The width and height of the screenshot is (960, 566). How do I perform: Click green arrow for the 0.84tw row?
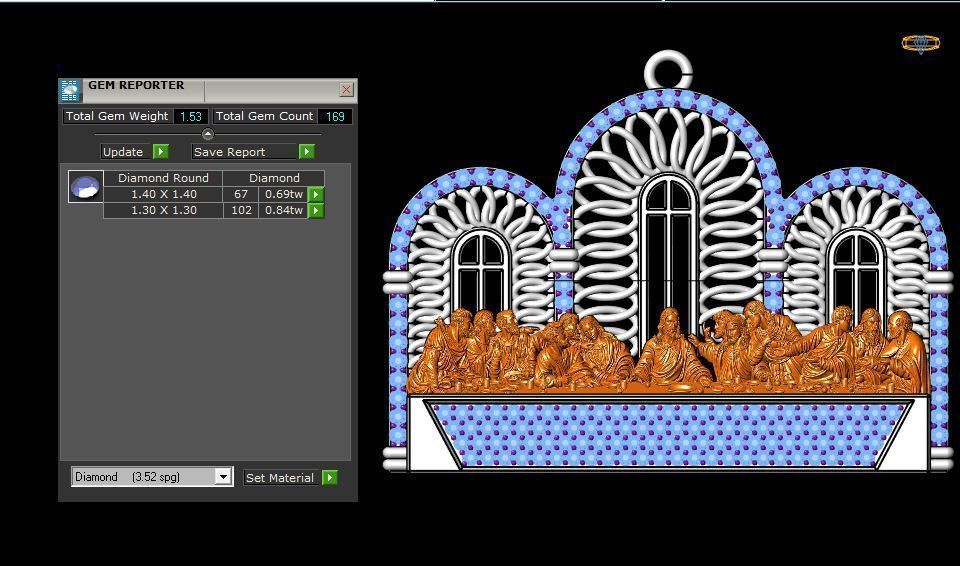click(315, 210)
